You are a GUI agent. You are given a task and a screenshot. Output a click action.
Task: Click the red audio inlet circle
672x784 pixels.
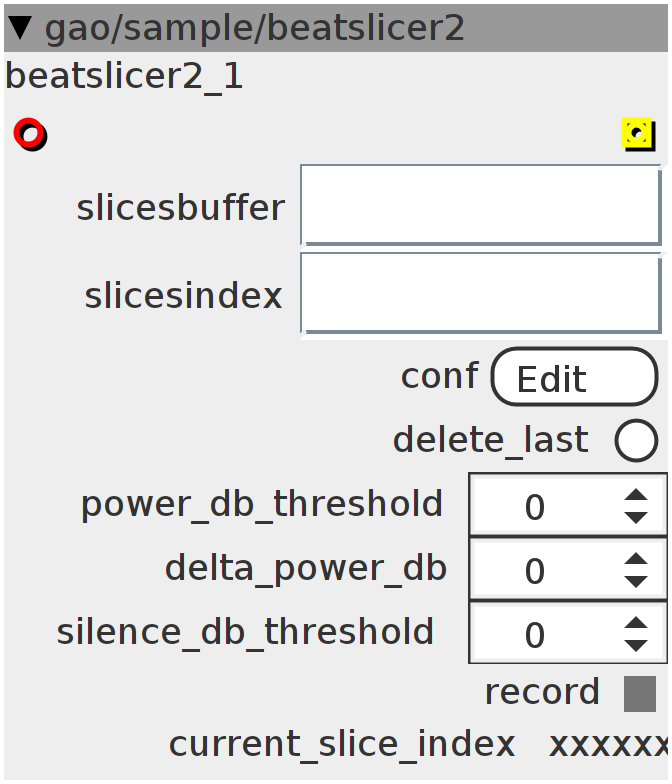pyautogui.click(x=30, y=134)
